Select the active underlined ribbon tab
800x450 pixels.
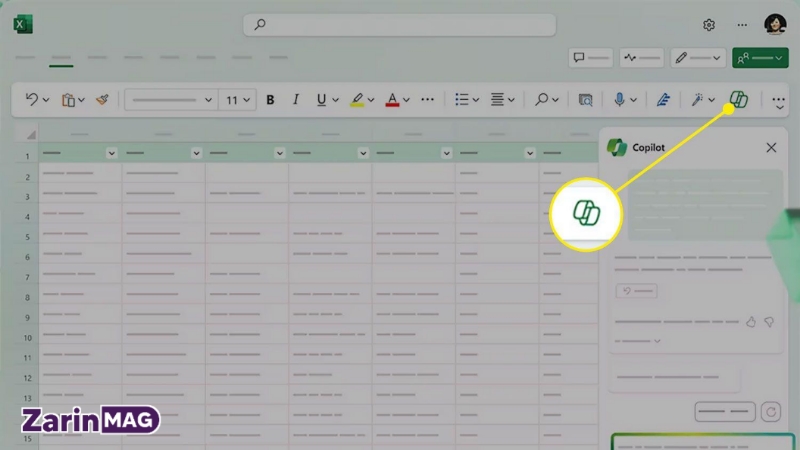(x=61, y=58)
